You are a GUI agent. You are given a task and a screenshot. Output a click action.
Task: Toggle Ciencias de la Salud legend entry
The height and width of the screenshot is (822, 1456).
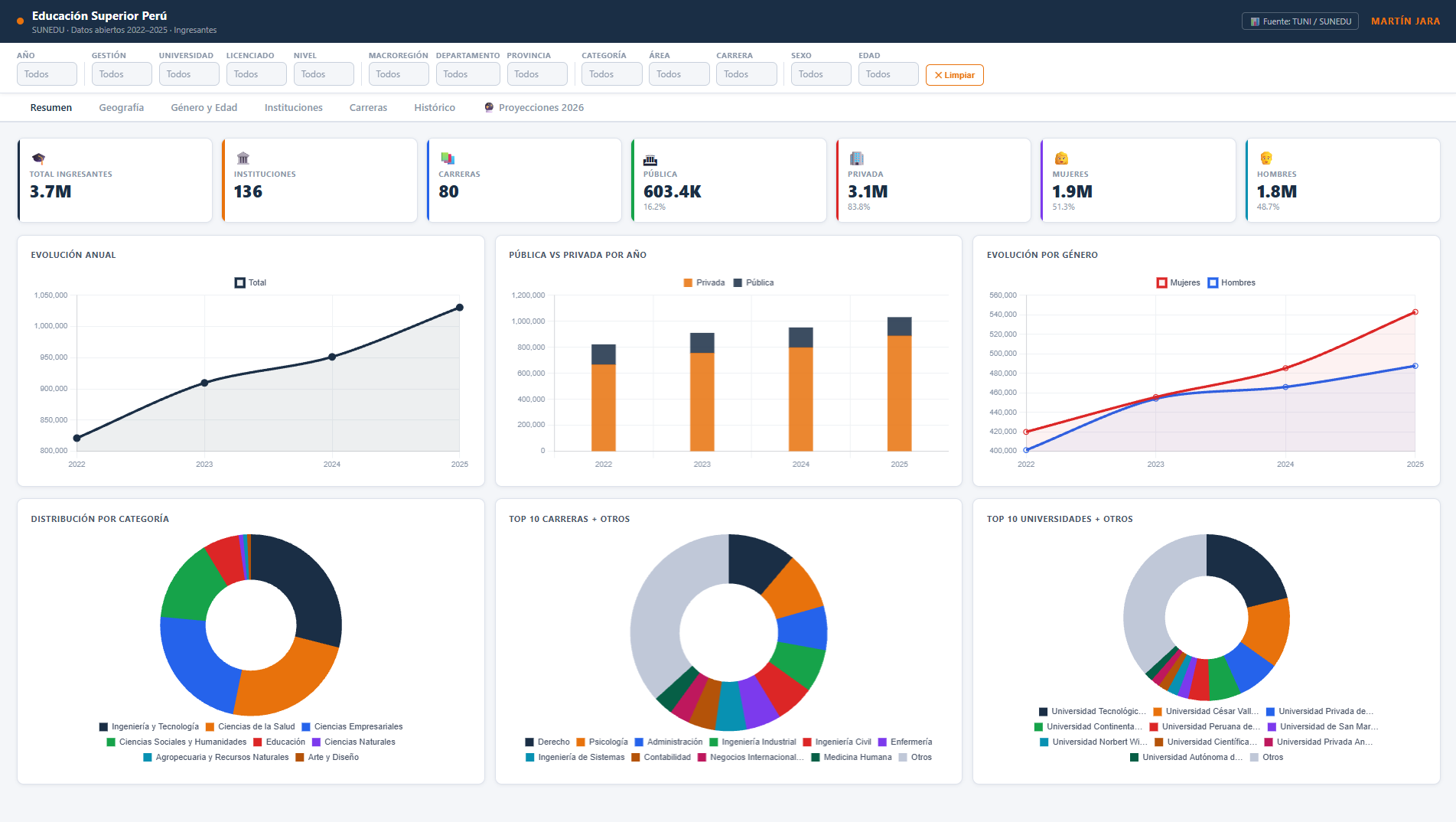coord(250,726)
